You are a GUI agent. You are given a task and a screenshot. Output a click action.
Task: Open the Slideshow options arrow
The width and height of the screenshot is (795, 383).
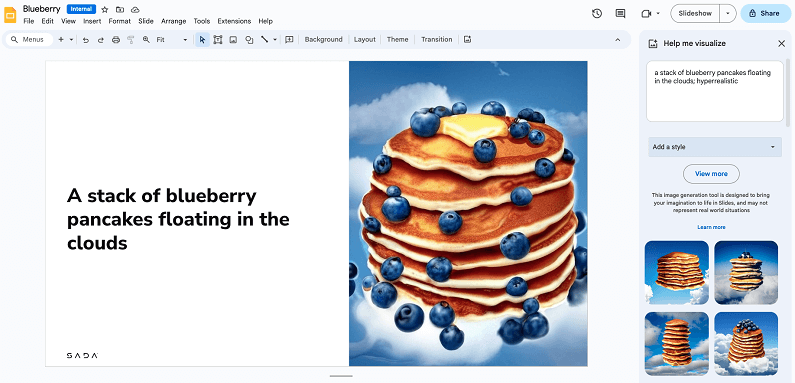point(728,14)
